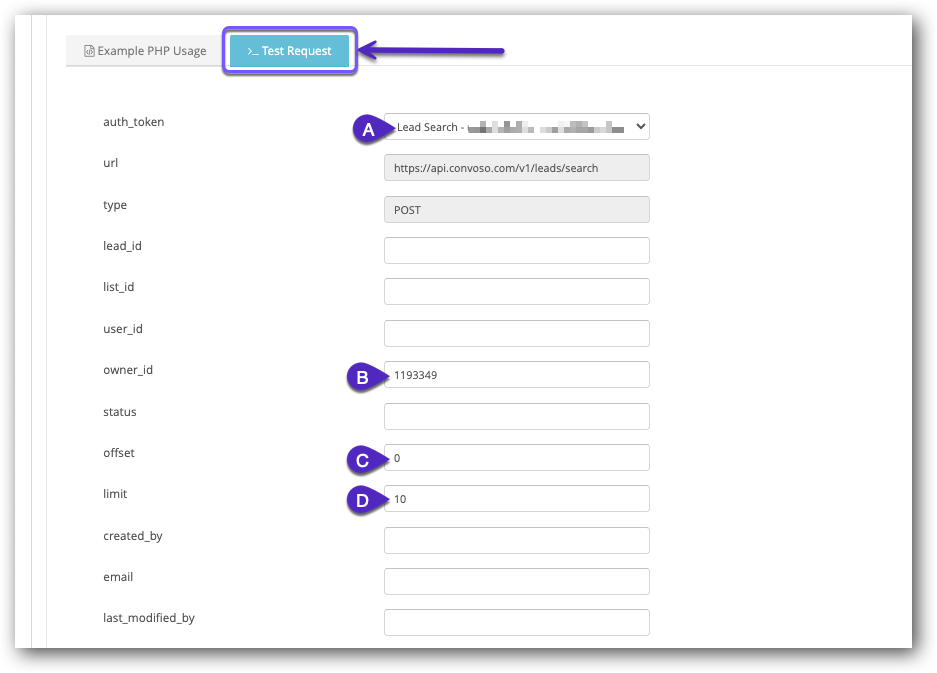Click the POST request type field
The width and height of the screenshot is (937, 673).
[x=516, y=209]
